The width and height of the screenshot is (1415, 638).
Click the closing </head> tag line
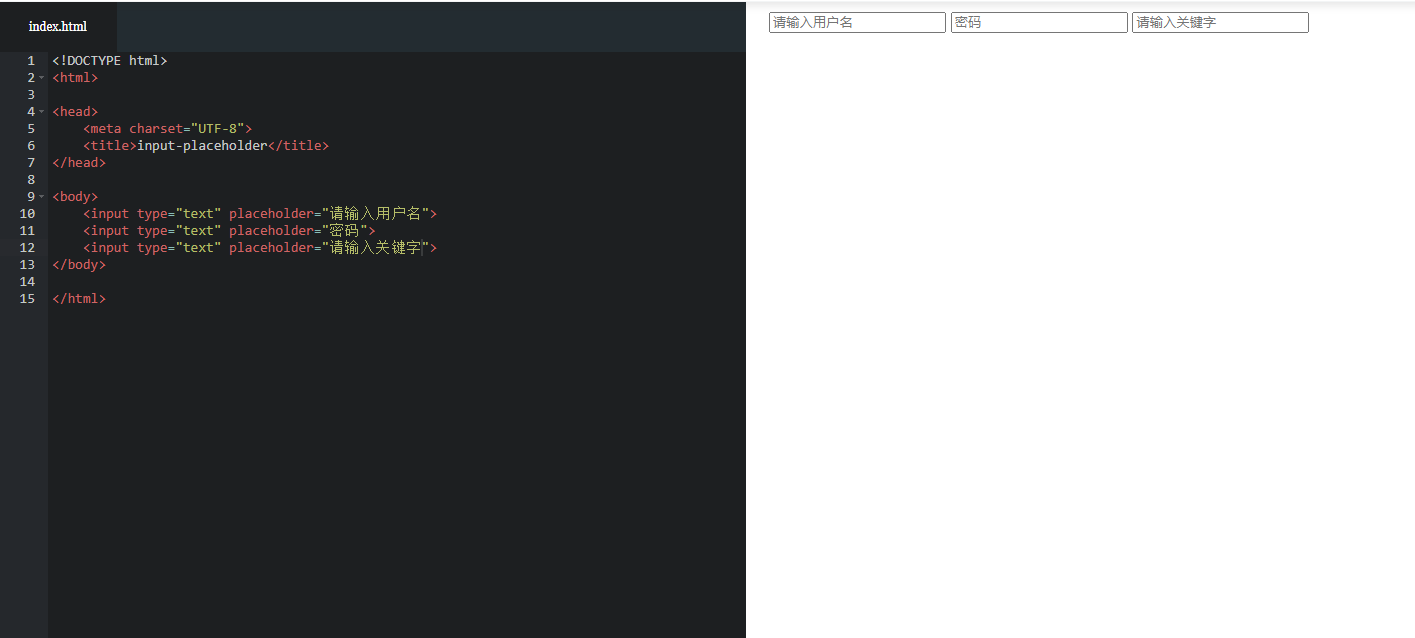[79, 162]
